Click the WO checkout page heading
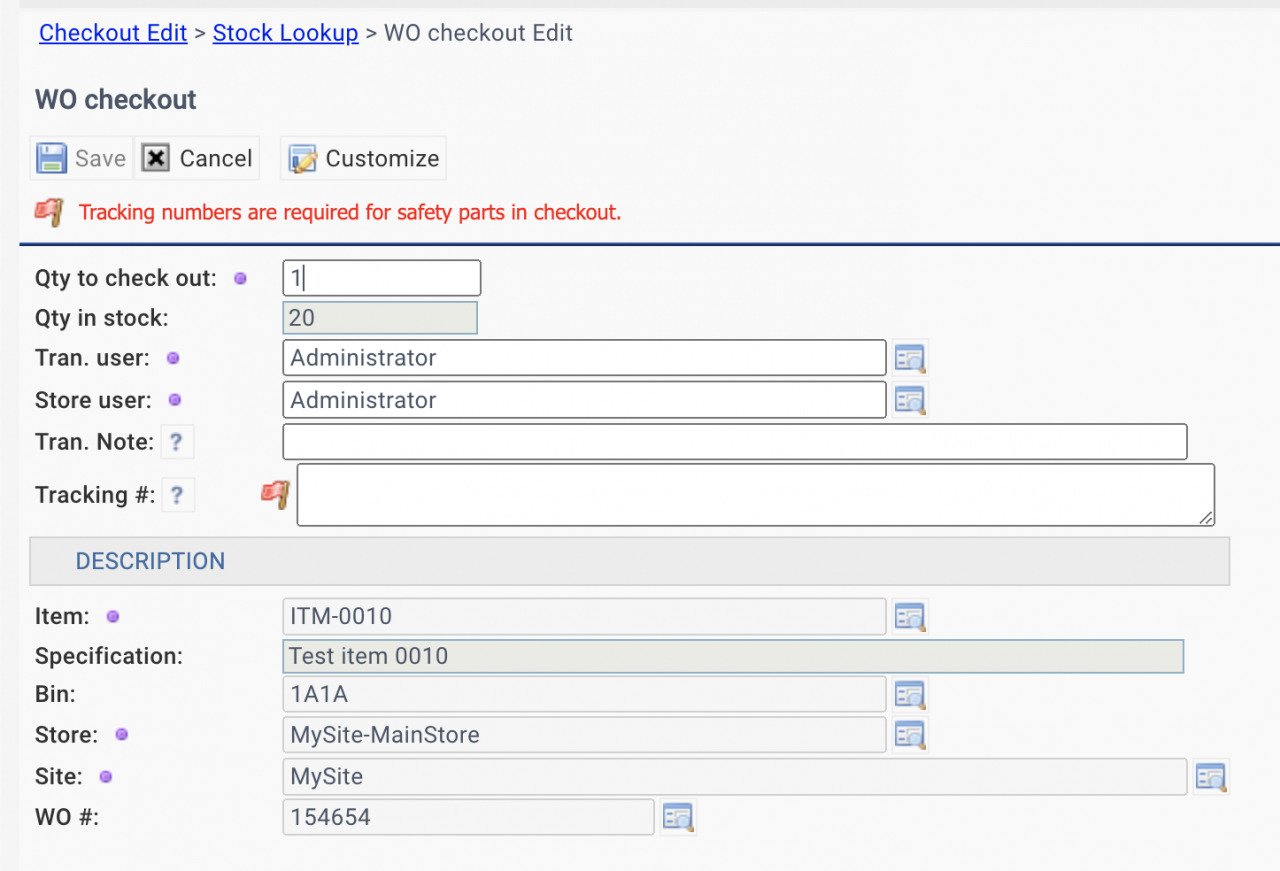1280x871 pixels. pyautogui.click(x=116, y=100)
